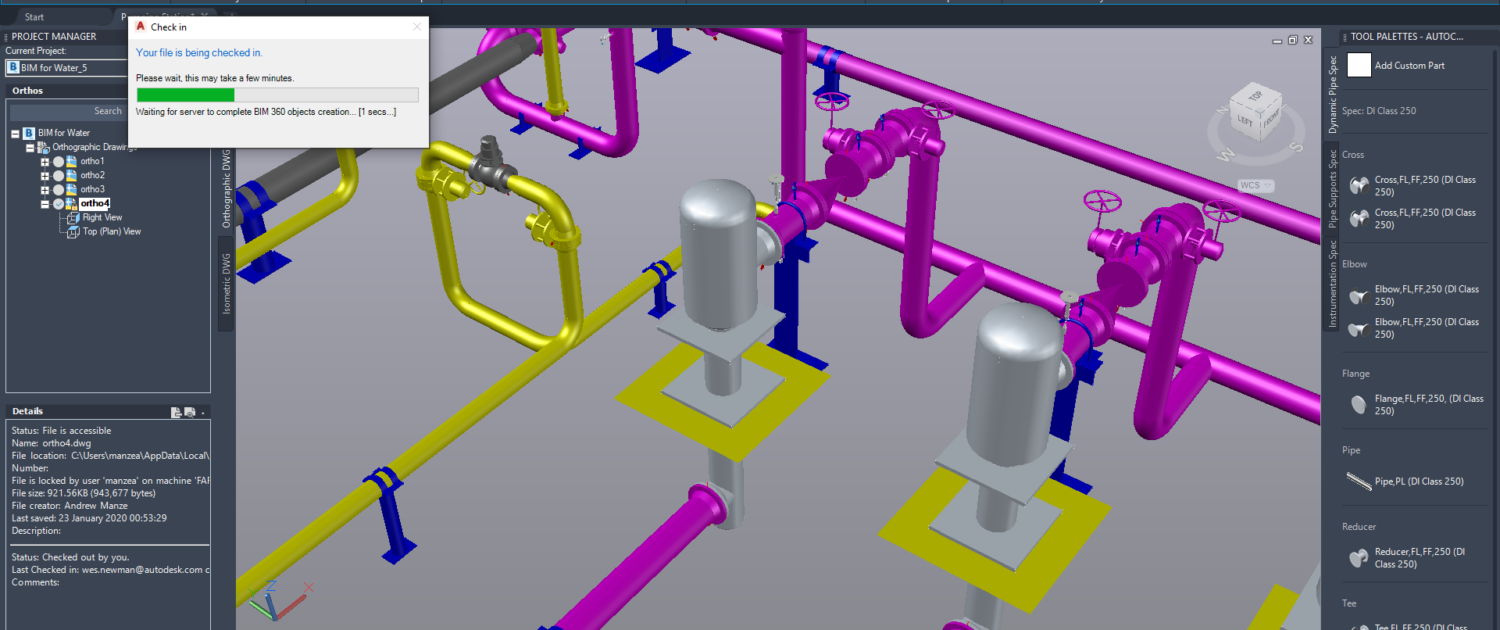1500x630 pixels.
Task: Switch to Dynamic Pipe Spec palette tab
Action: click(x=1332, y=95)
